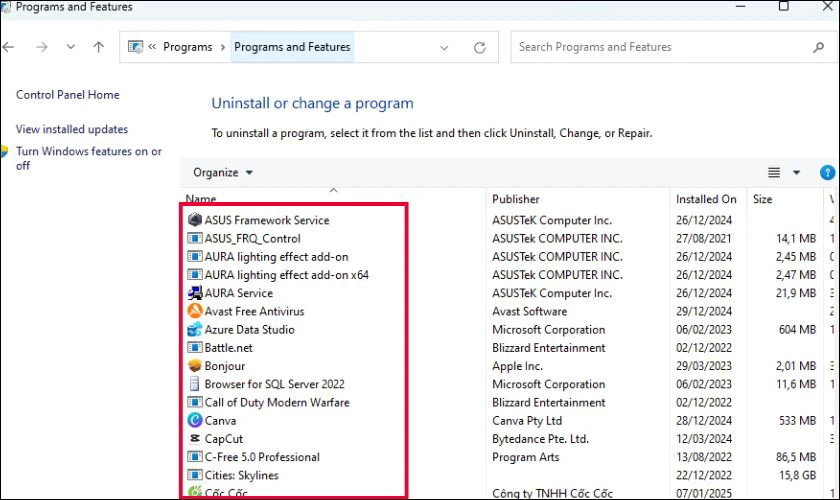The height and width of the screenshot is (500, 840).
Task: Click the Bonjour program icon
Action: click(x=194, y=365)
